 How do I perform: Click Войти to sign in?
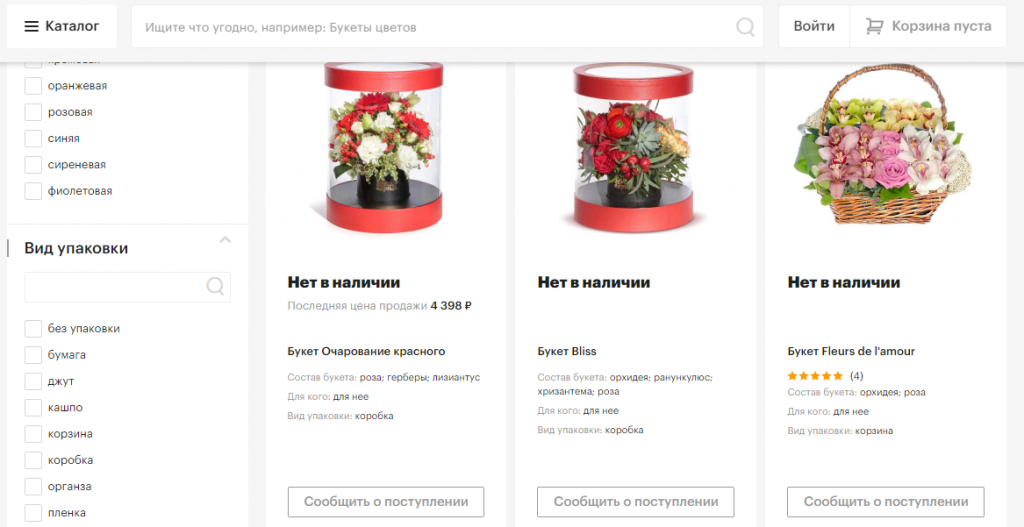tap(814, 27)
